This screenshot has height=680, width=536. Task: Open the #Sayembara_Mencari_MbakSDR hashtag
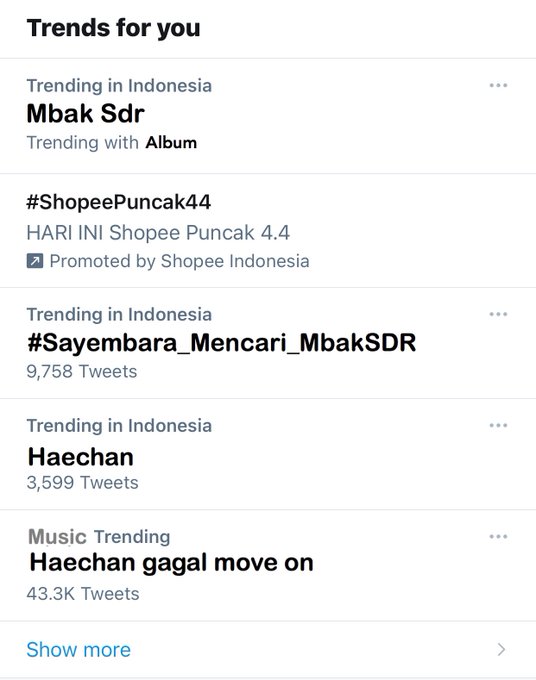tap(221, 343)
